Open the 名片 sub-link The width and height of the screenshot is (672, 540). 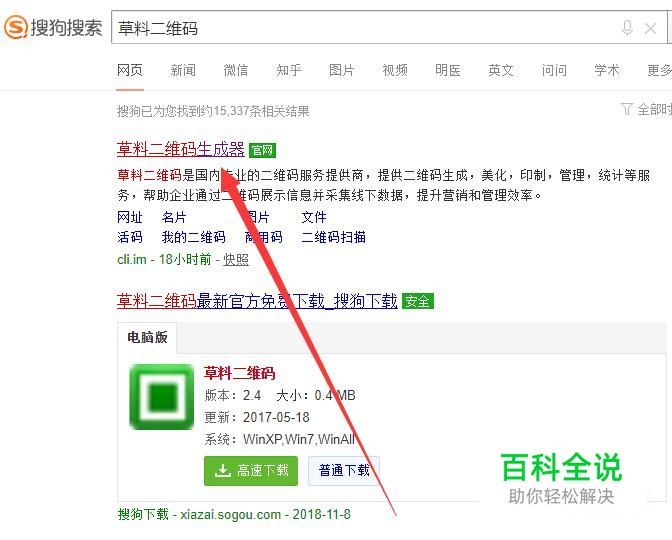pos(174,217)
